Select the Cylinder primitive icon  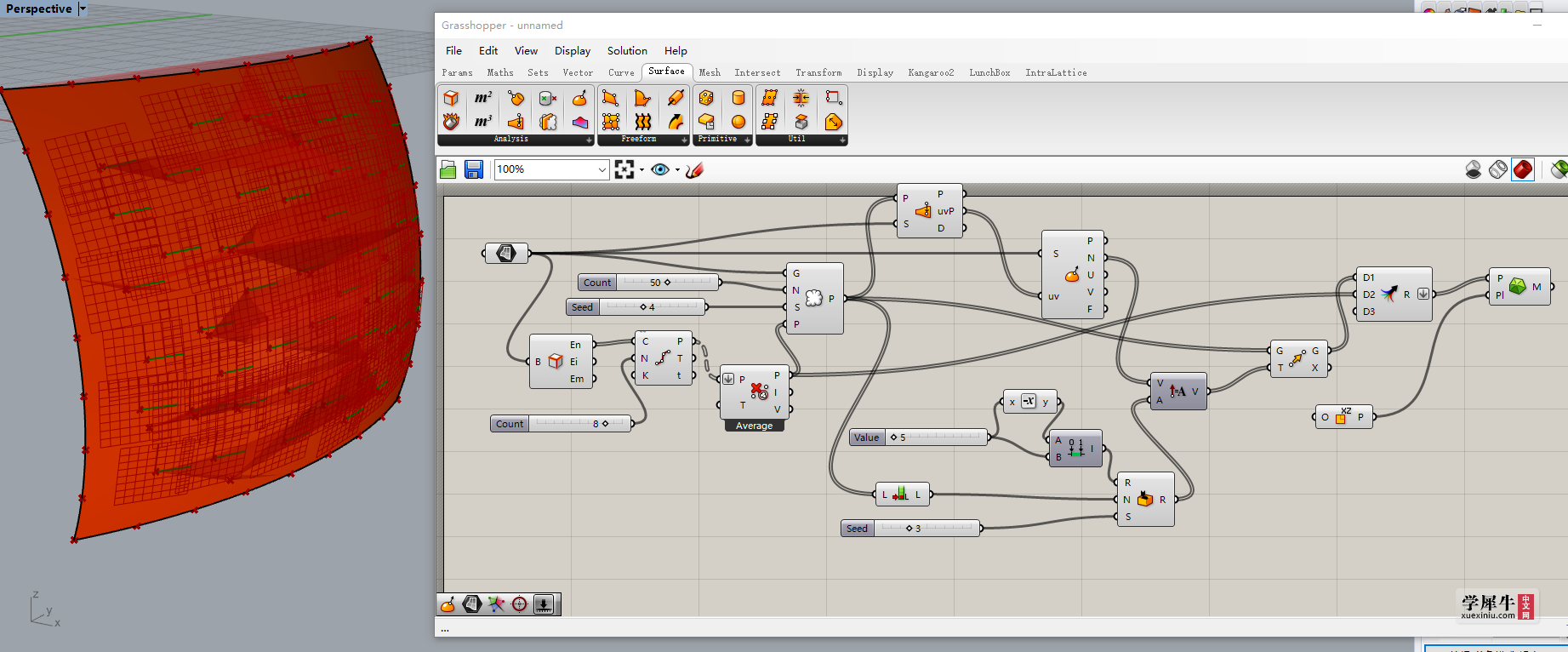738,98
